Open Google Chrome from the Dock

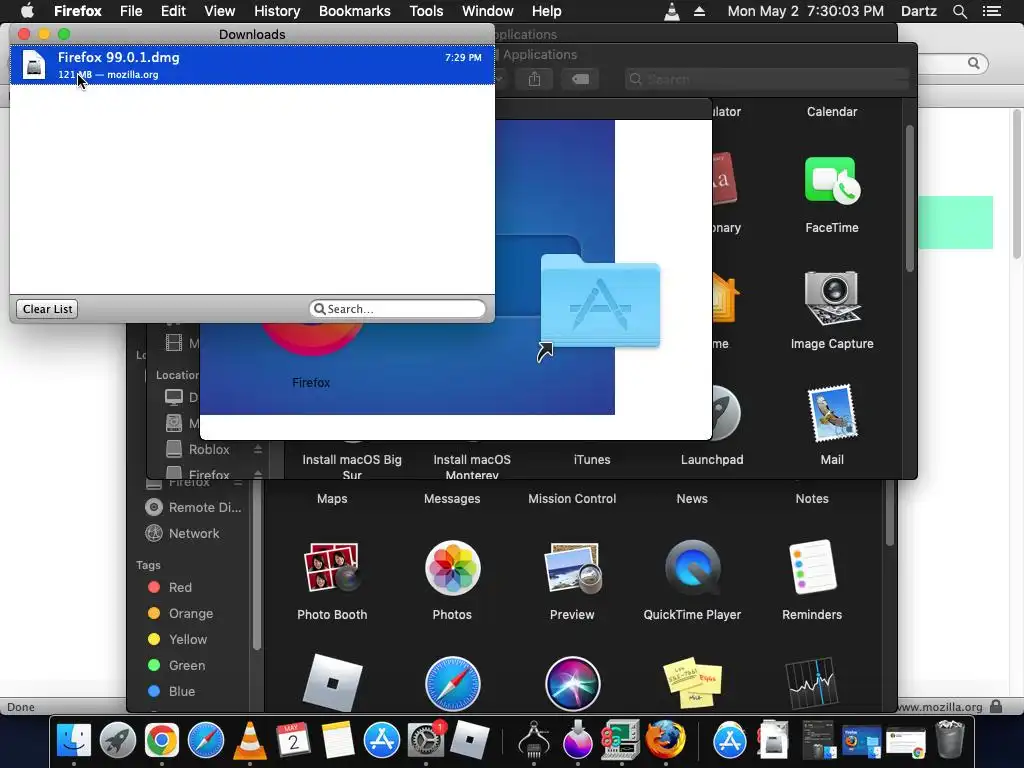click(161, 741)
